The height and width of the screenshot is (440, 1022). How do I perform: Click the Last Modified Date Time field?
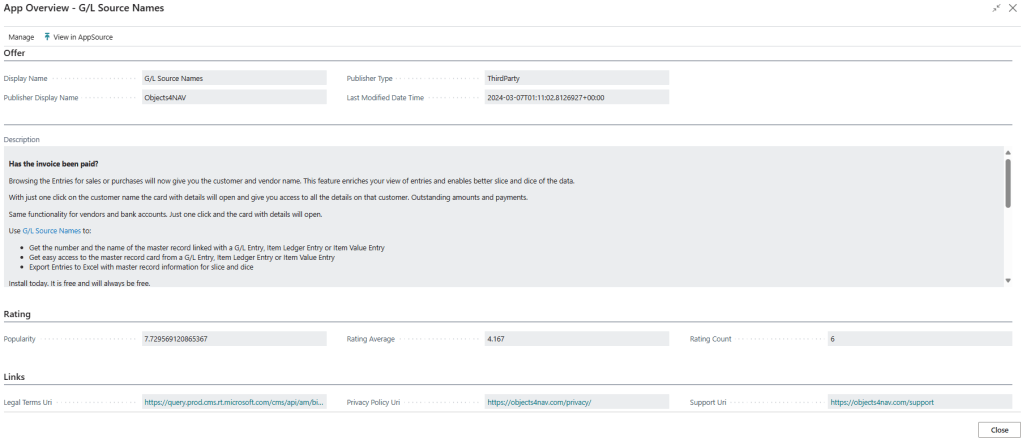point(576,98)
